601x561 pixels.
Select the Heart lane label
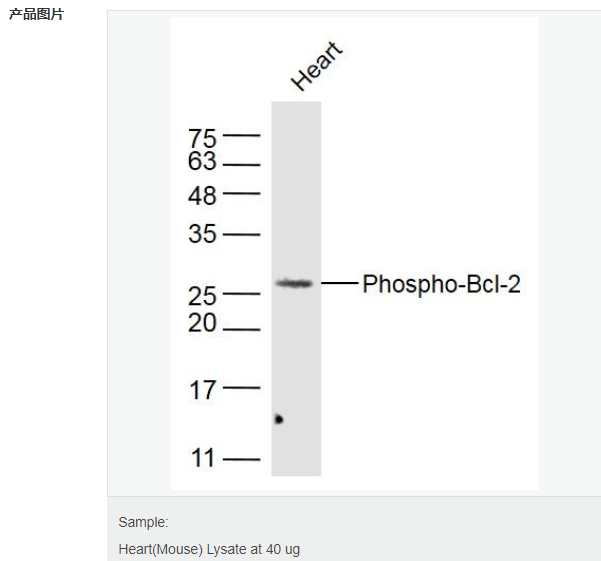point(316,66)
